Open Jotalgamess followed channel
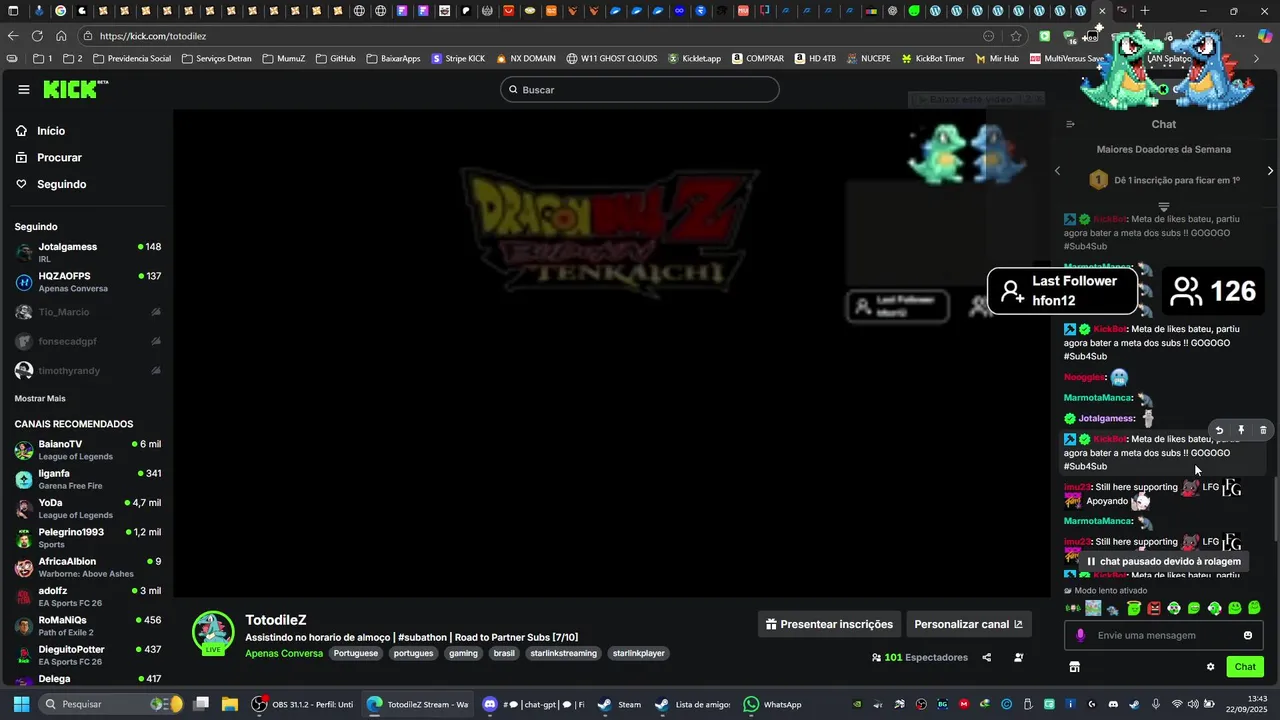 [x=88, y=252]
